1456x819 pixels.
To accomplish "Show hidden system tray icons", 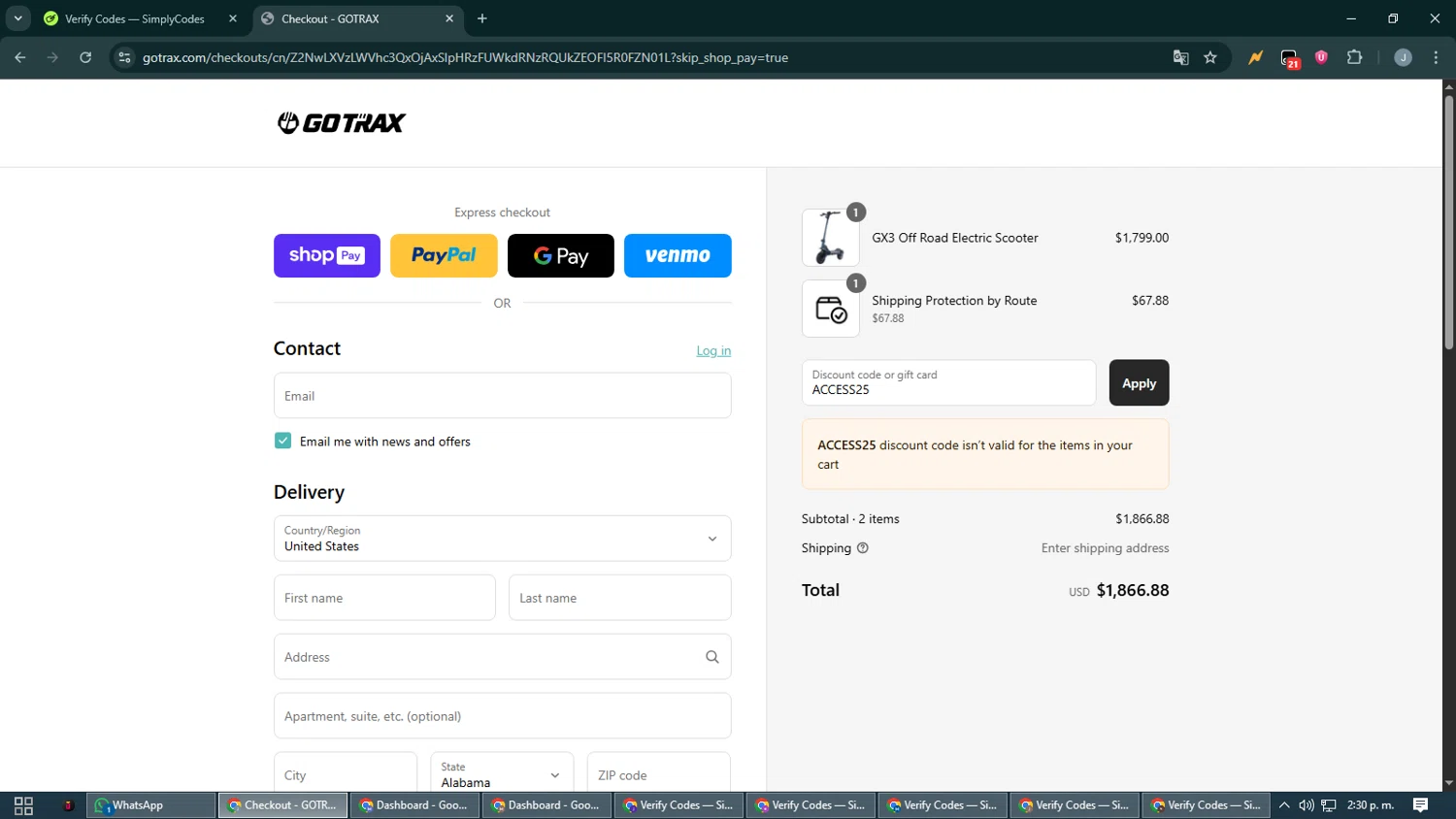I will 1284,805.
